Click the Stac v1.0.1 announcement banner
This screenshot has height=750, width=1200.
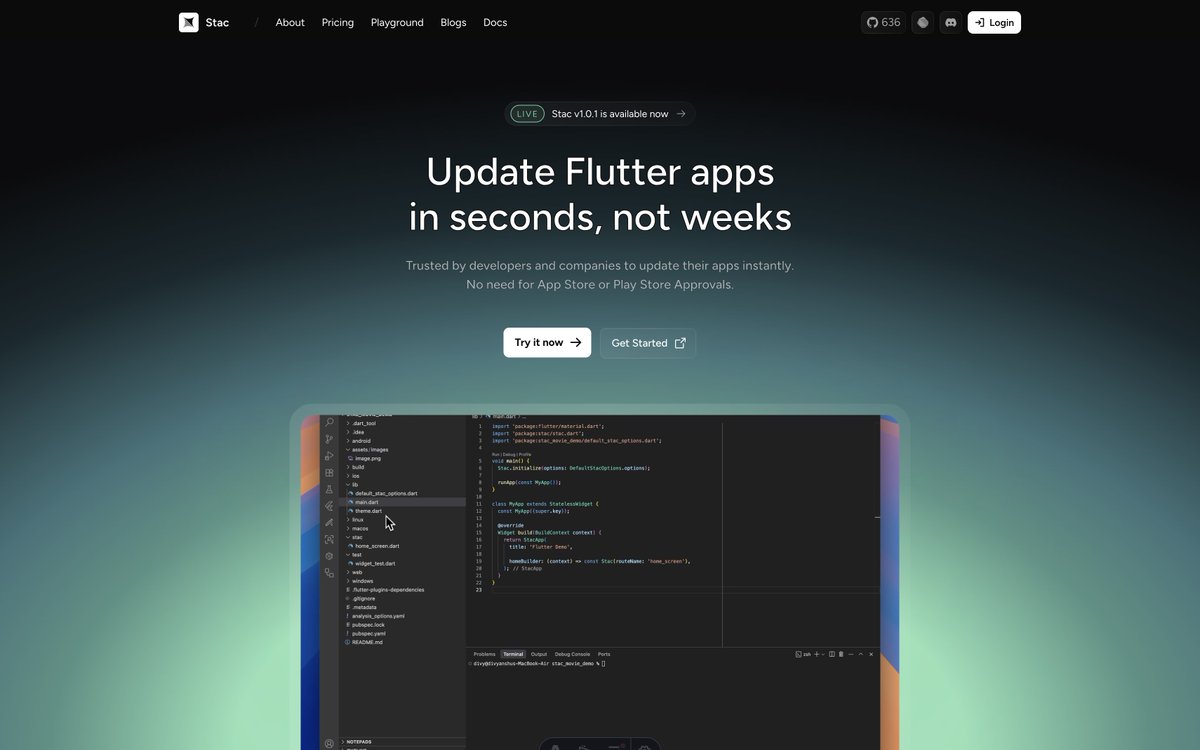pos(600,114)
